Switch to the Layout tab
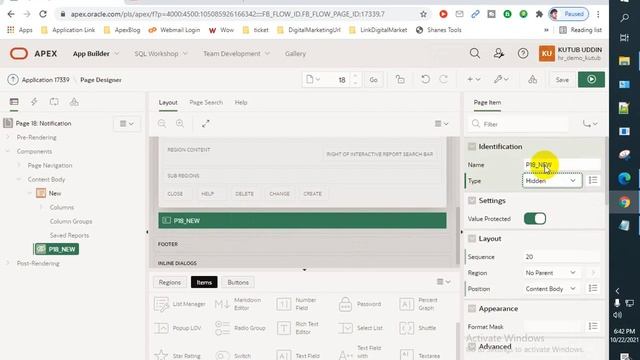Viewport: 640px width, 360px height. click(168, 102)
